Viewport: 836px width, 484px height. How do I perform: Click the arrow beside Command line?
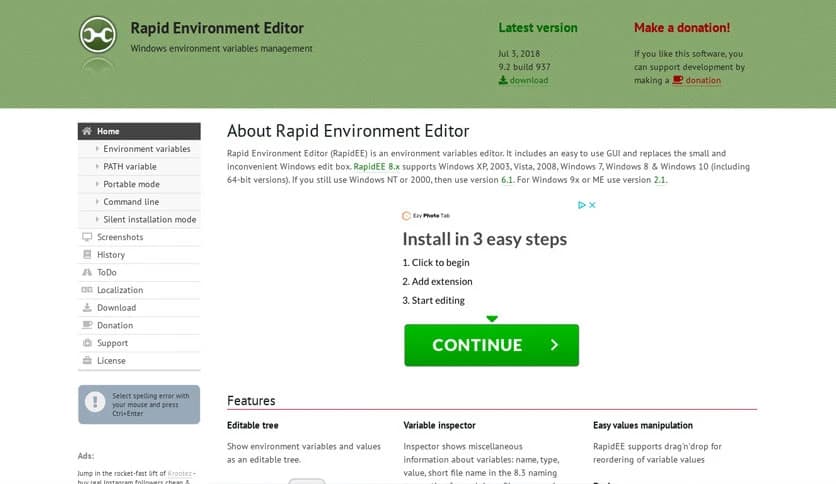click(97, 201)
